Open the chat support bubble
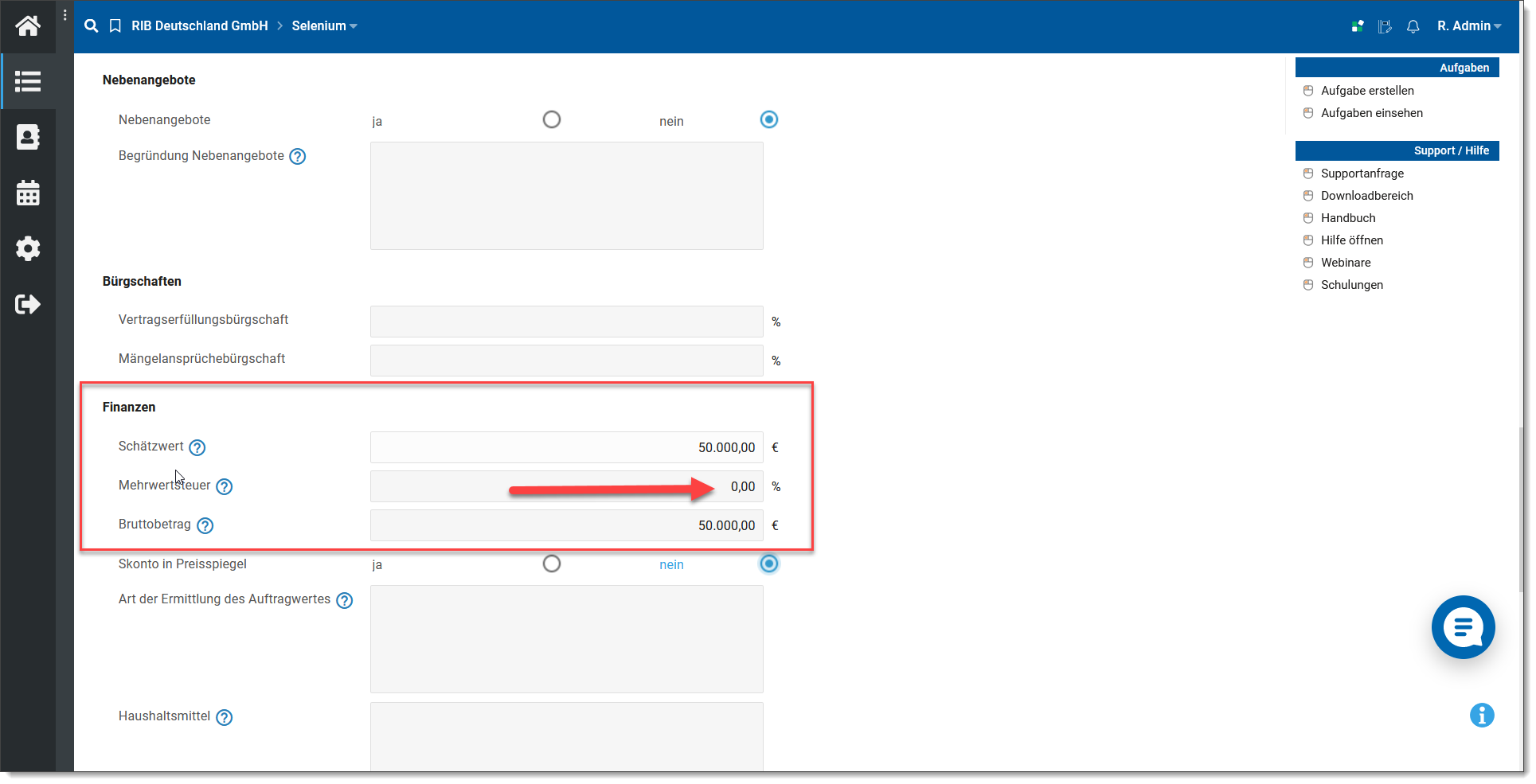This screenshot has height=784, width=1536. pyautogui.click(x=1463, y=627)
